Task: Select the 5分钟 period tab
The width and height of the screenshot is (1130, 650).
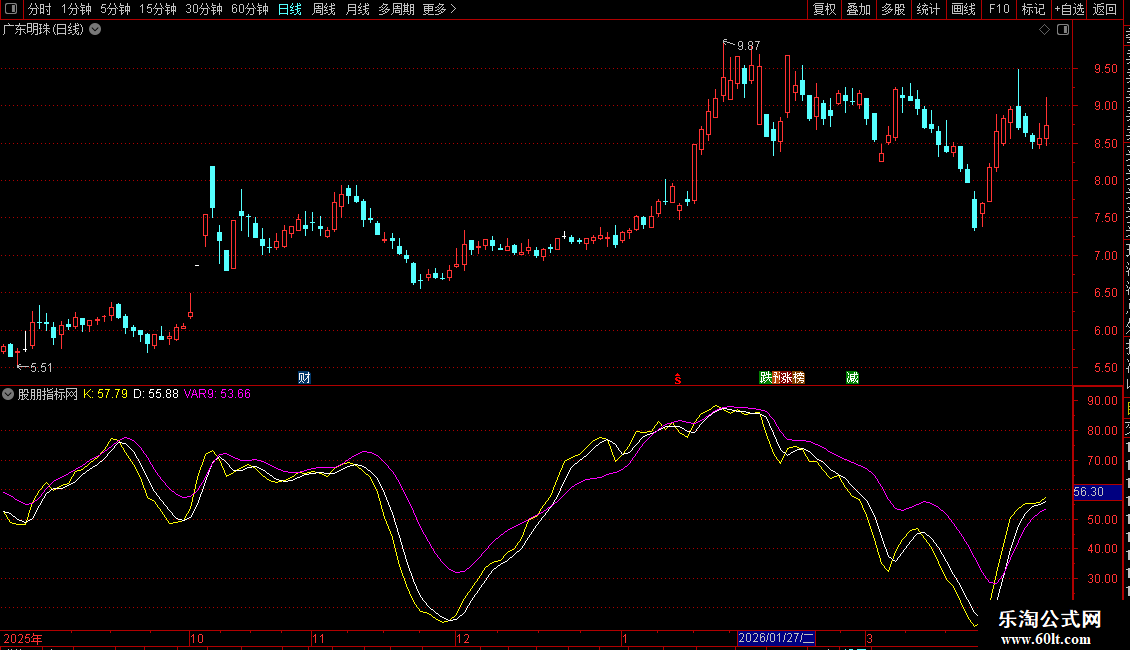Action: [x=115, y=9]
